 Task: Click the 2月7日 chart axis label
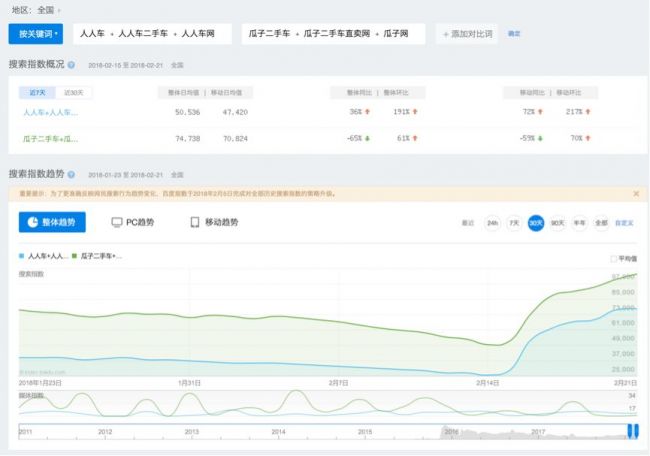(338, 383)
